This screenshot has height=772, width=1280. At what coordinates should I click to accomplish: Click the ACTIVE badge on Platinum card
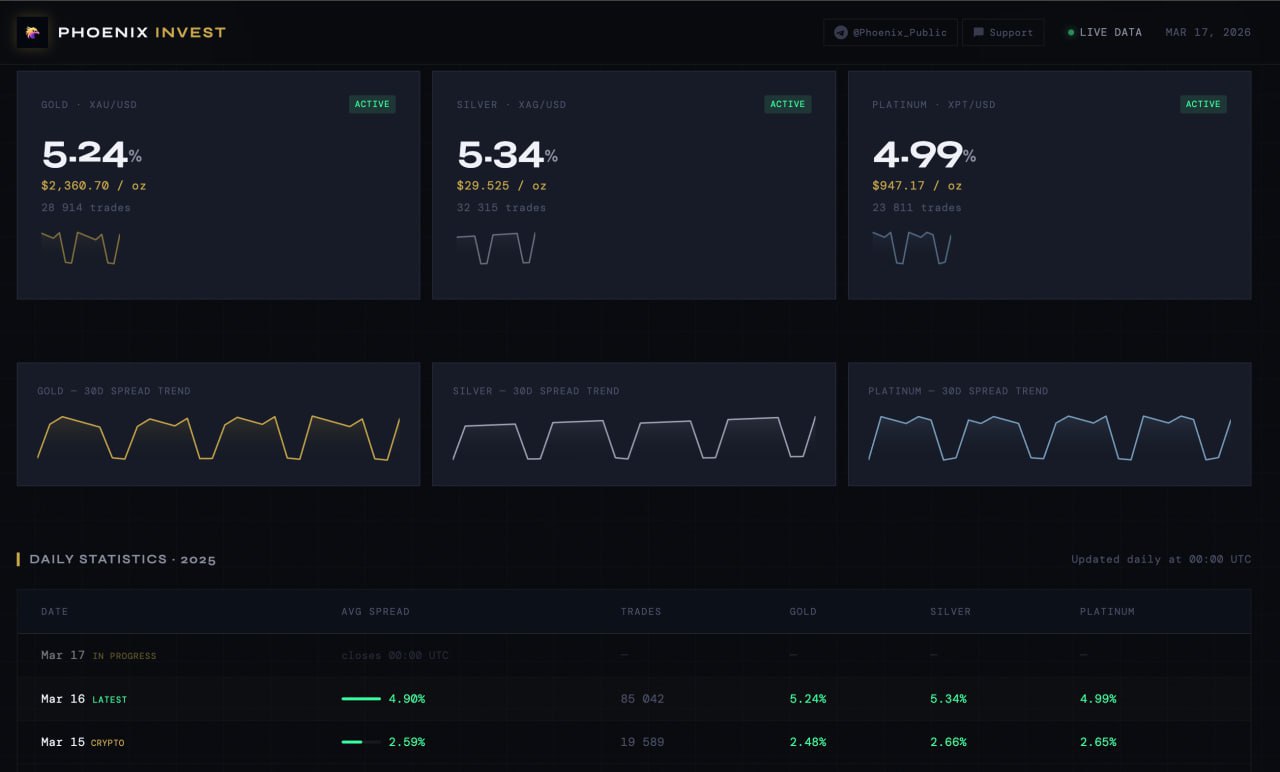pos(1202,104)
